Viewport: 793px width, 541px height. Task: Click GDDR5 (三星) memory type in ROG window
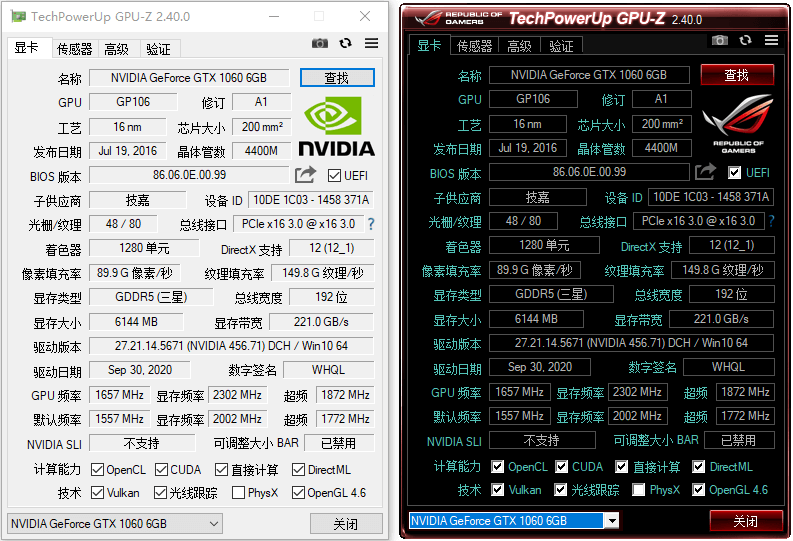tap(551, 294)
